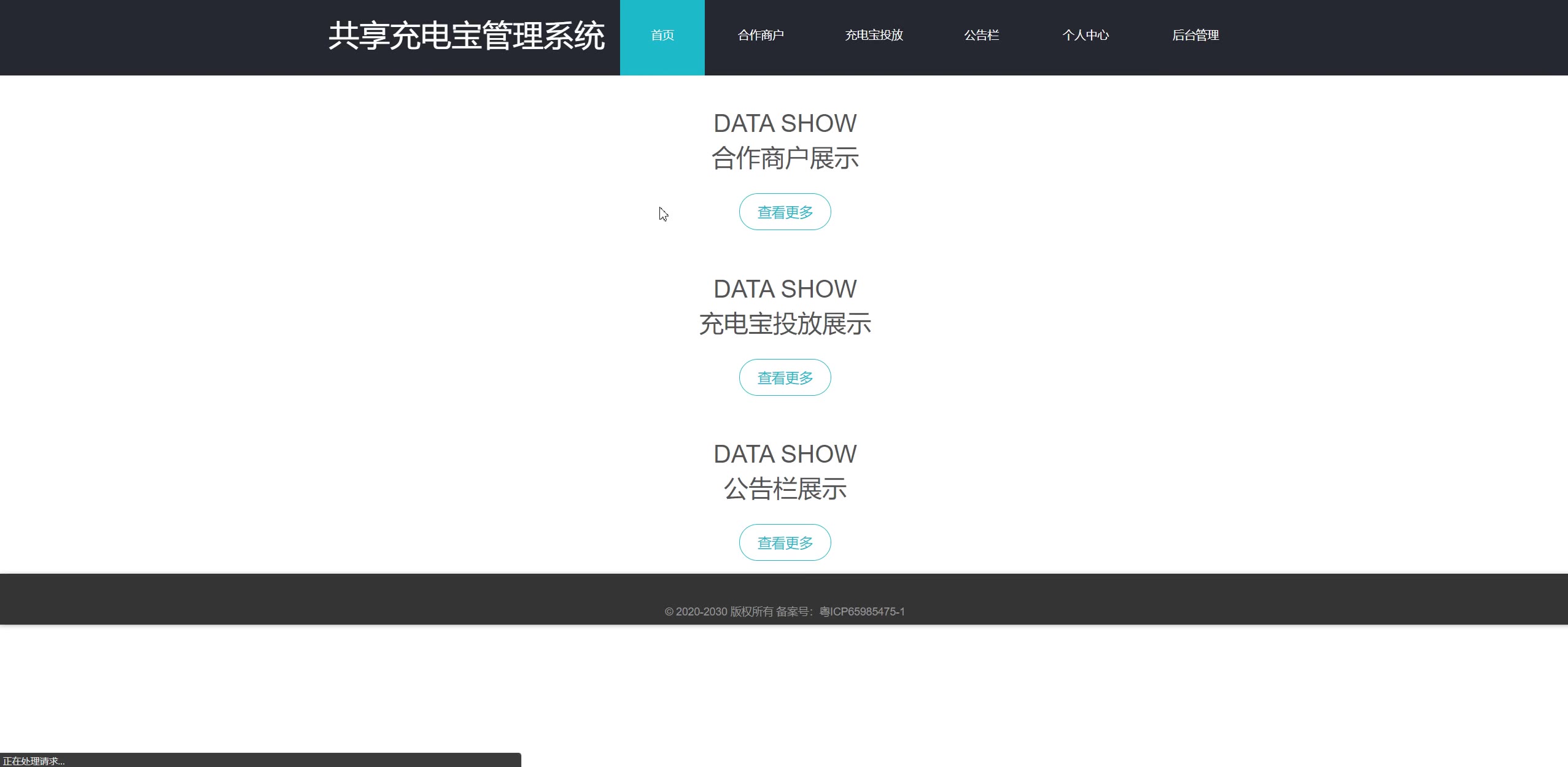The width and height of the screenshot is (1568, 767).
Task: Enter 后台管理 from the top navigation
Action: [x=1195, y=36]
